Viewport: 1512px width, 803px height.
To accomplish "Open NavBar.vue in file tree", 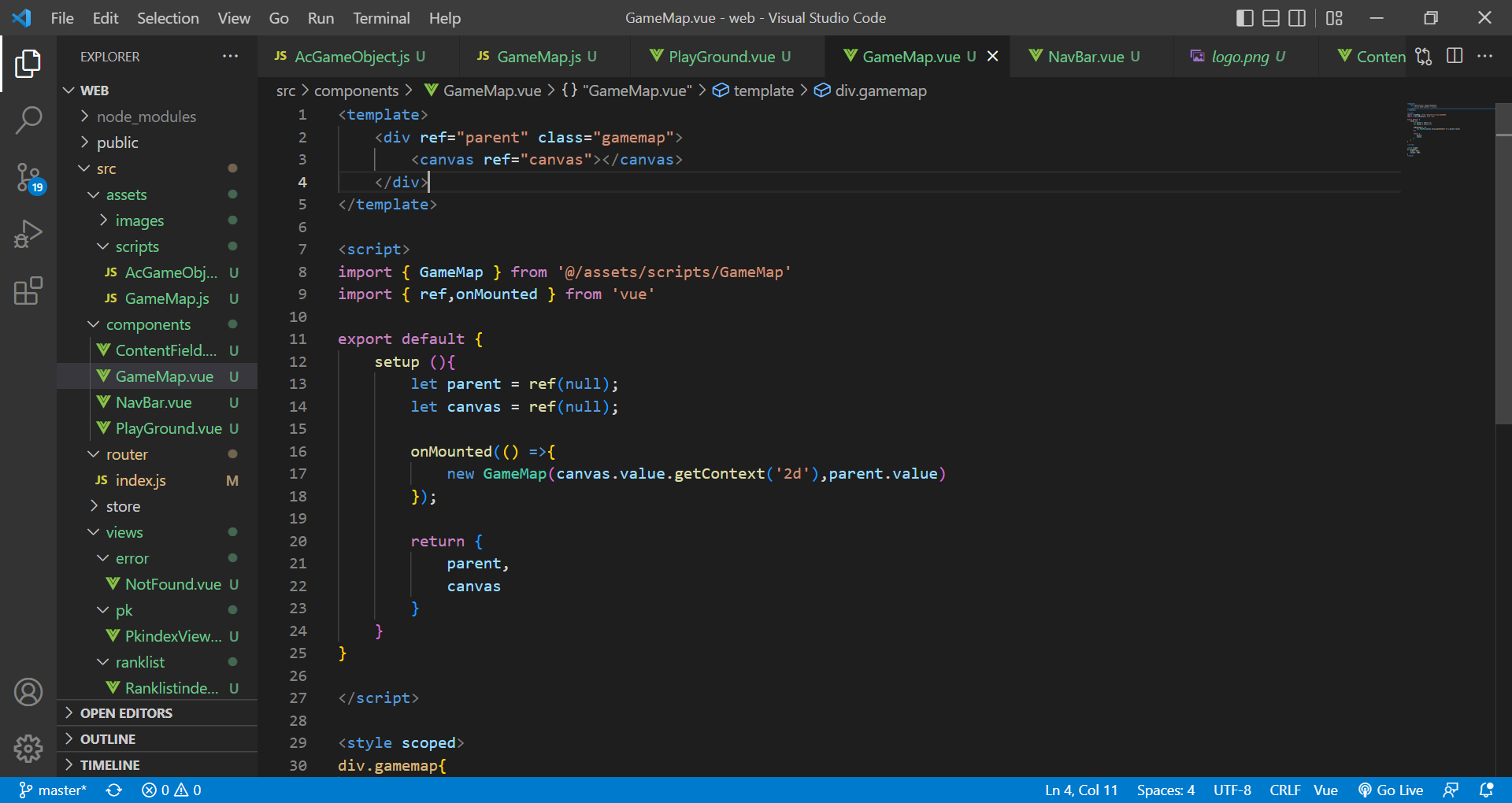I will pos(157,402).
